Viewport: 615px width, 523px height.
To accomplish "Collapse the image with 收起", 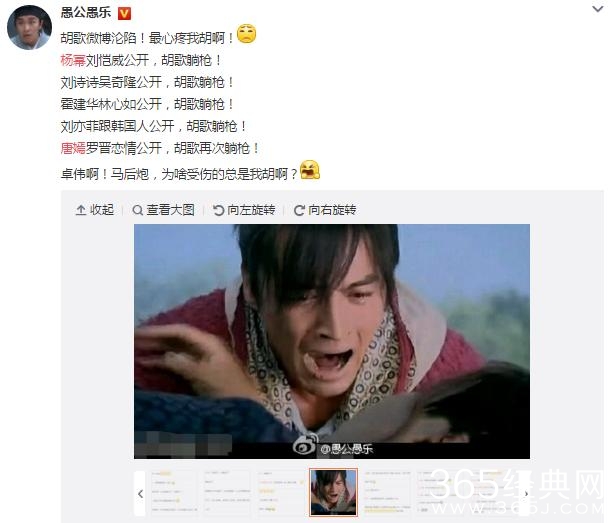I will pos(95,210).
